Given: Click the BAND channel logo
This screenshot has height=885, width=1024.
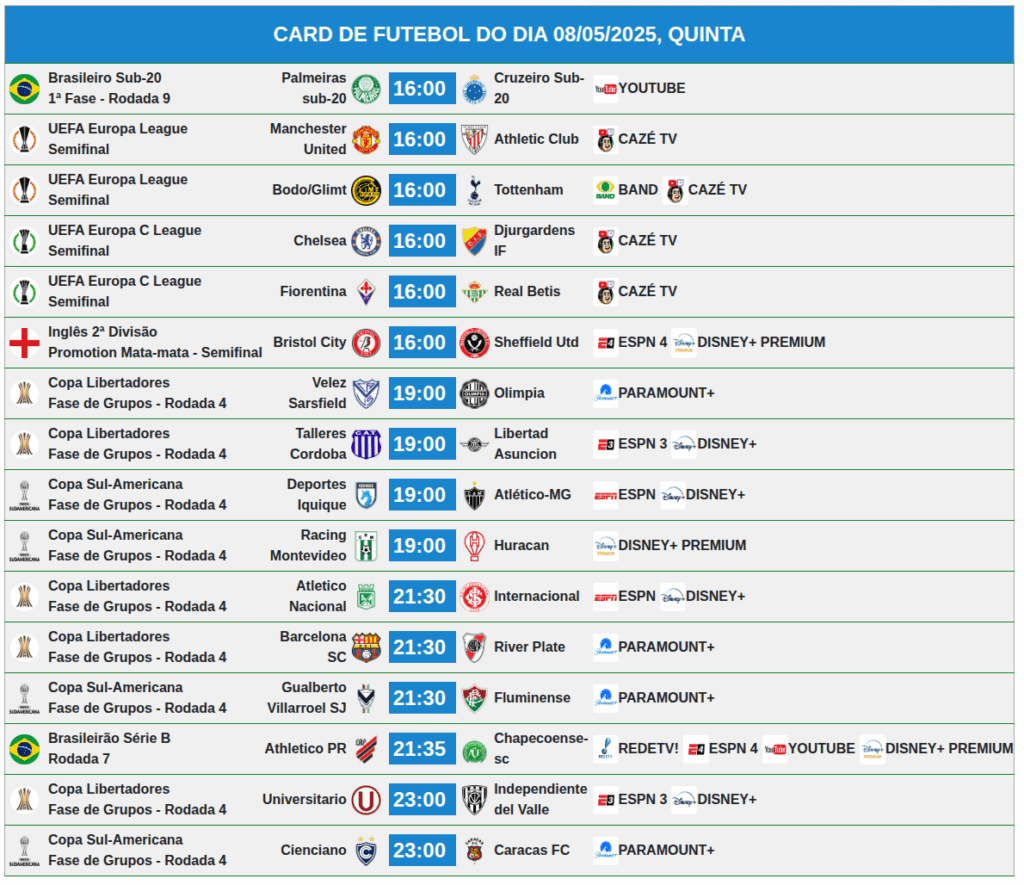Looking at the screenshot, I should coord(605,191).
